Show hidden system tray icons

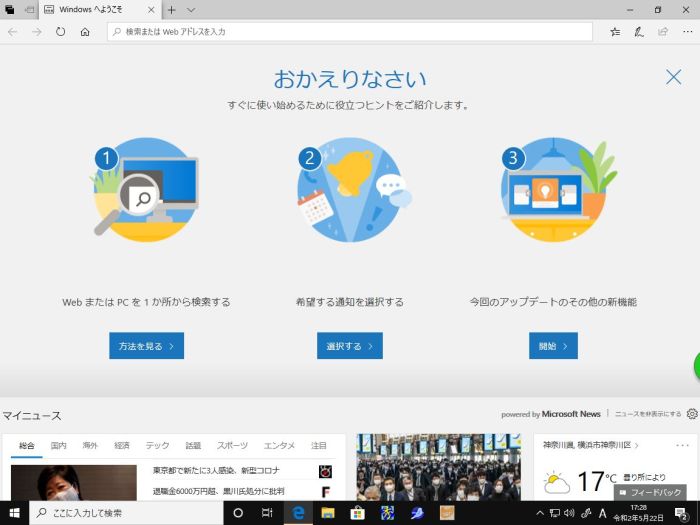click(x=540, y=513)
